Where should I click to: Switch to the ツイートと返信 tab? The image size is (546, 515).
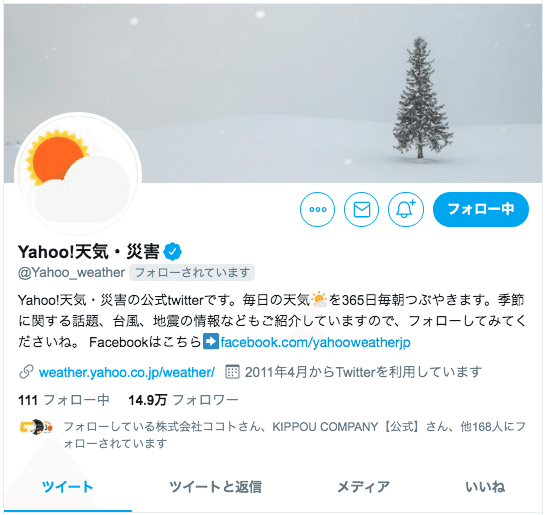tap(216, 486)
